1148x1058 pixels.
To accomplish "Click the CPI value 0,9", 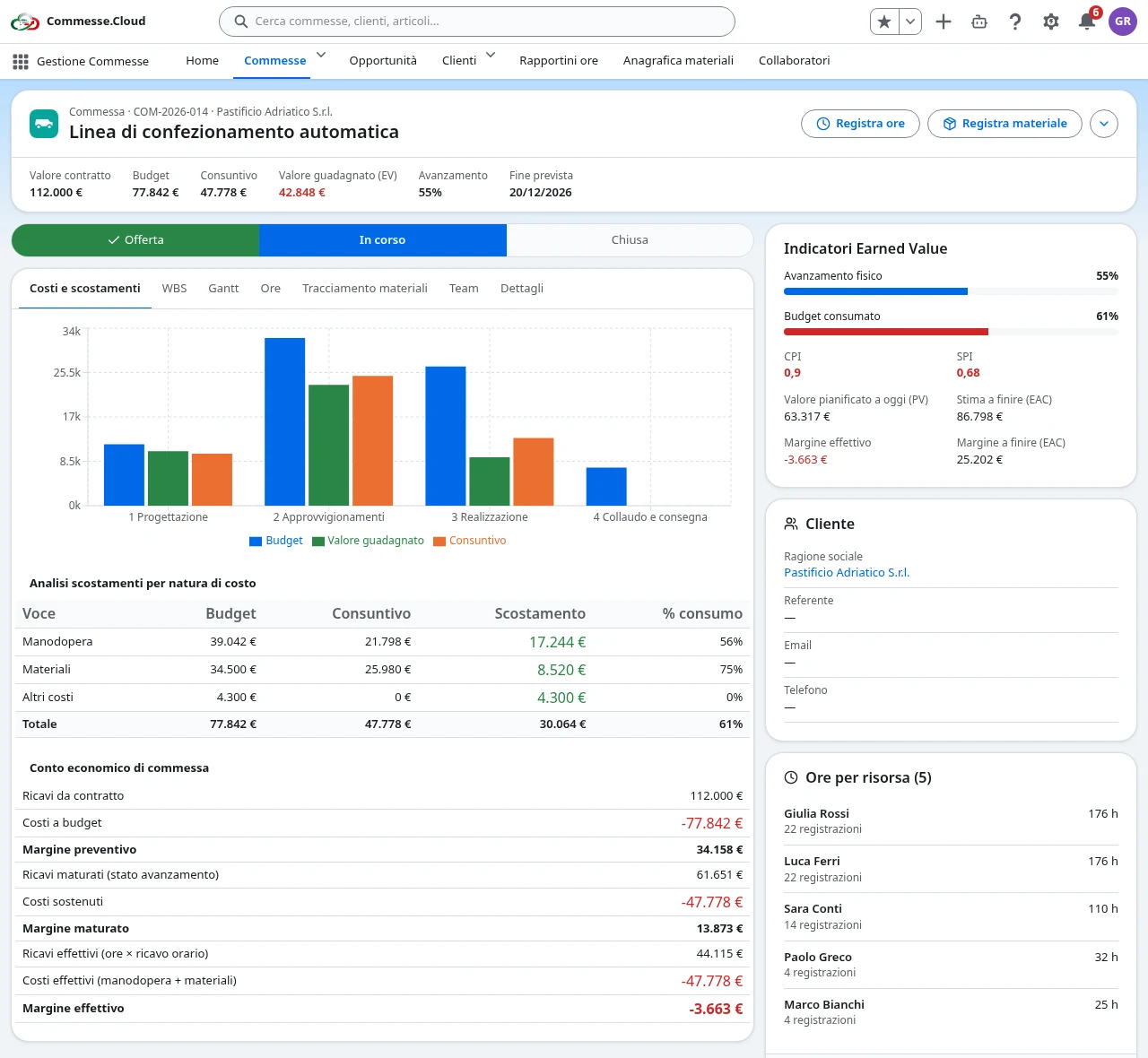I will click(x=793, y=373).
